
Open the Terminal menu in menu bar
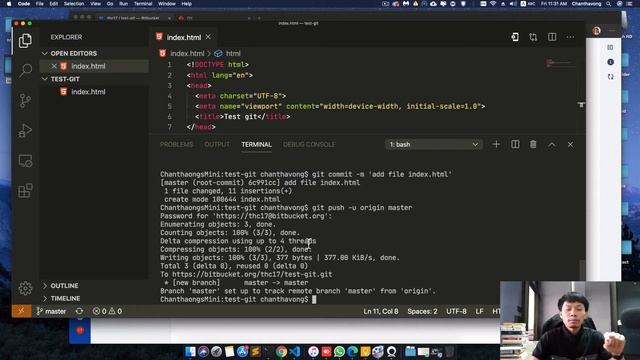pos(143,4)
